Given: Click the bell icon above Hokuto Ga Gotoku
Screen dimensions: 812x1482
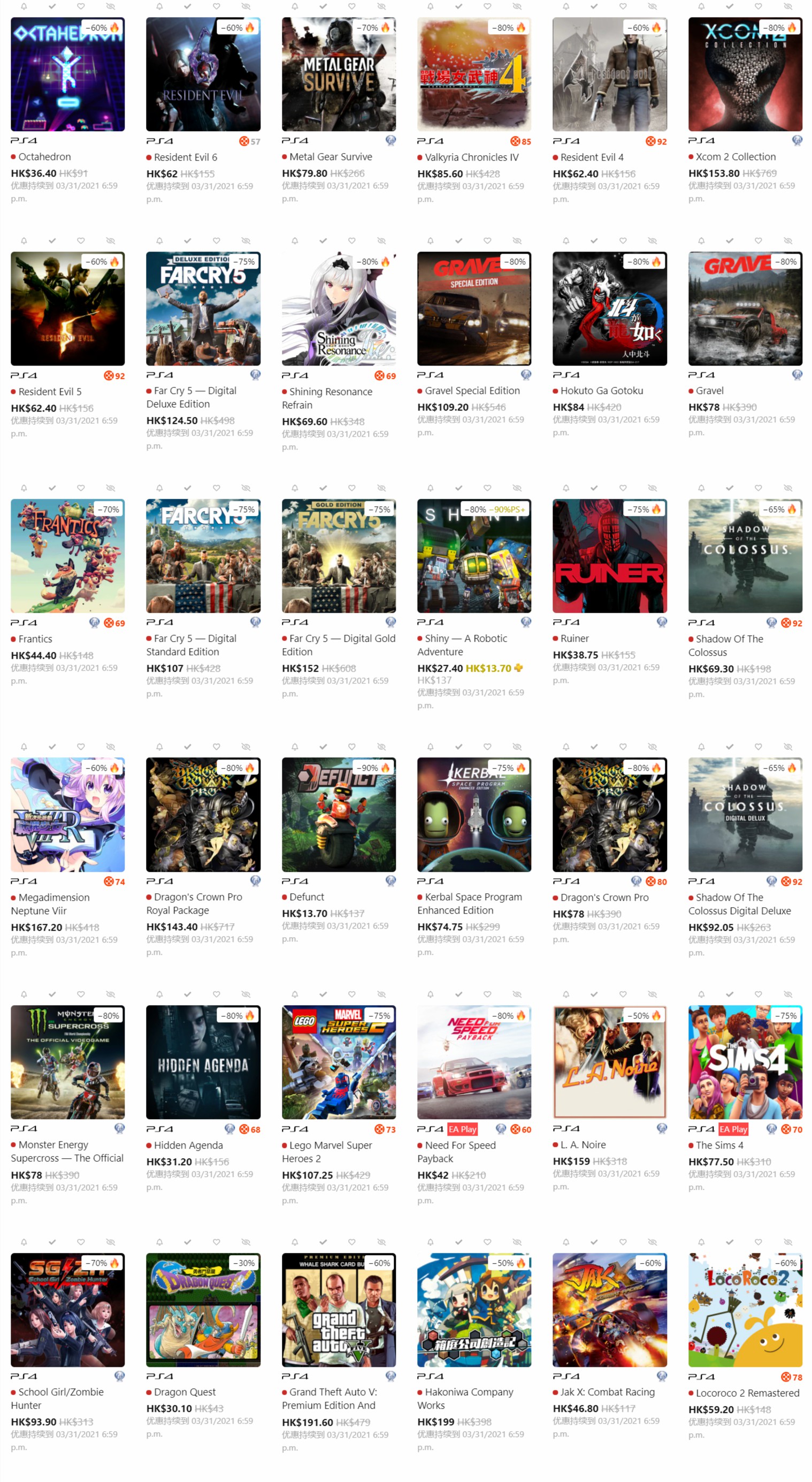Looking at the screenshot, I should [x=566, y=240].
